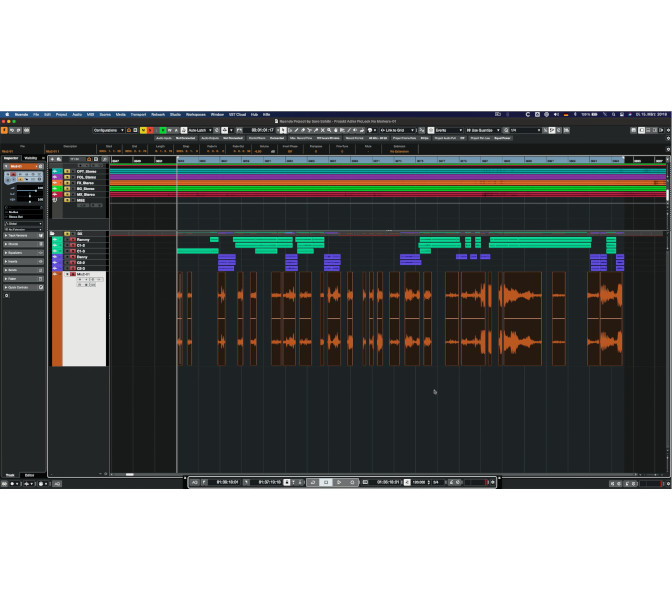Open the Use Quantize grid dropdown
Image resolution: width=672 pixels, height=600 pixels.
(x=483, y=130)
